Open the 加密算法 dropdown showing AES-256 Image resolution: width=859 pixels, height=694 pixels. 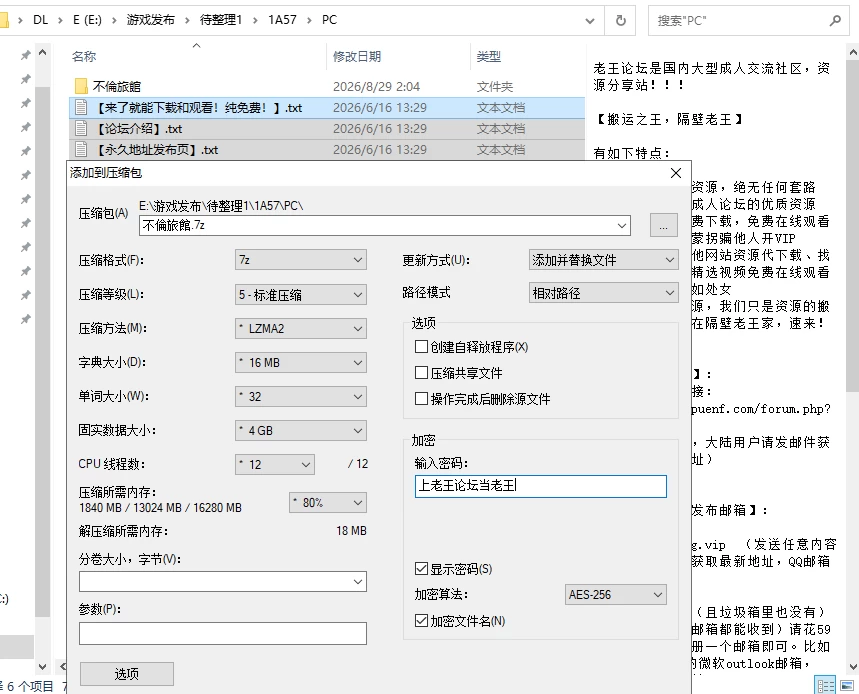[x=616, y=594]
